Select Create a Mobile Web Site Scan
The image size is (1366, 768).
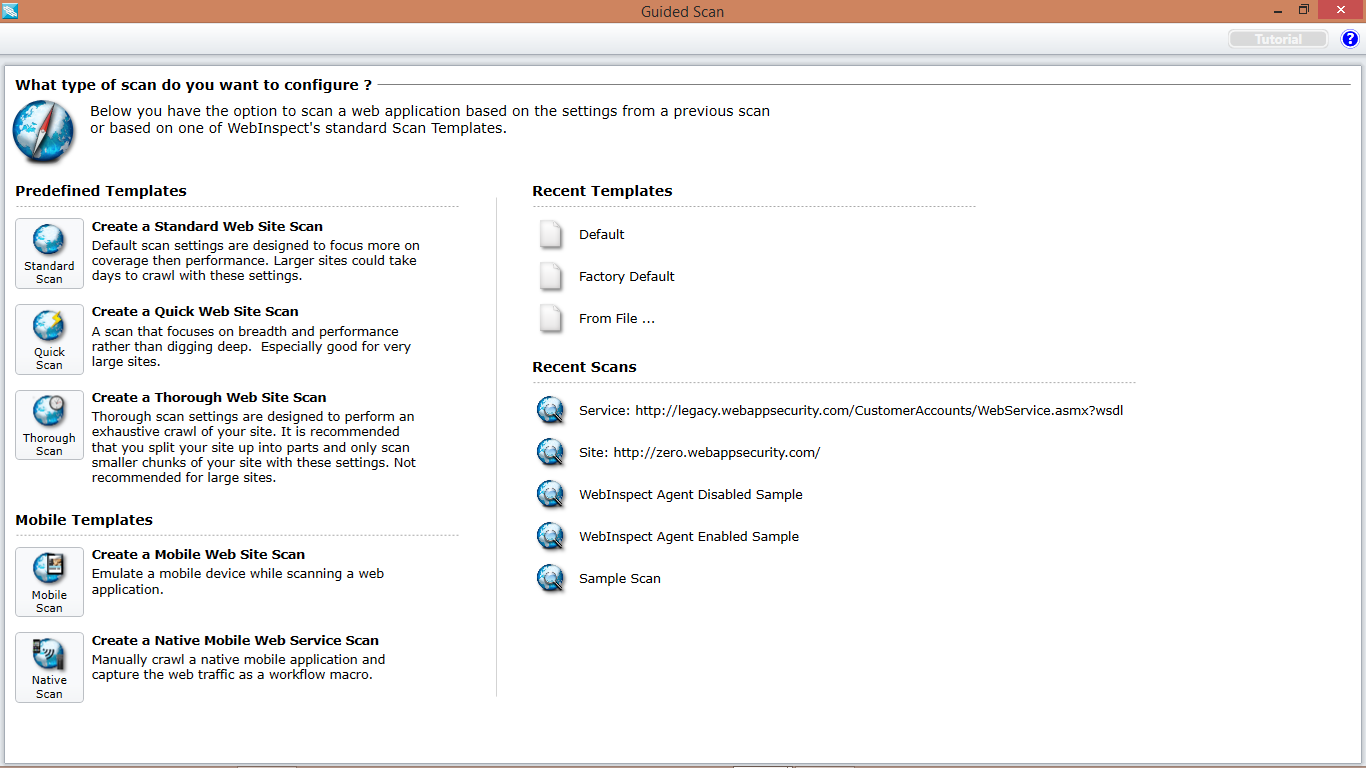pyautogui.click(x=198, y=554)
